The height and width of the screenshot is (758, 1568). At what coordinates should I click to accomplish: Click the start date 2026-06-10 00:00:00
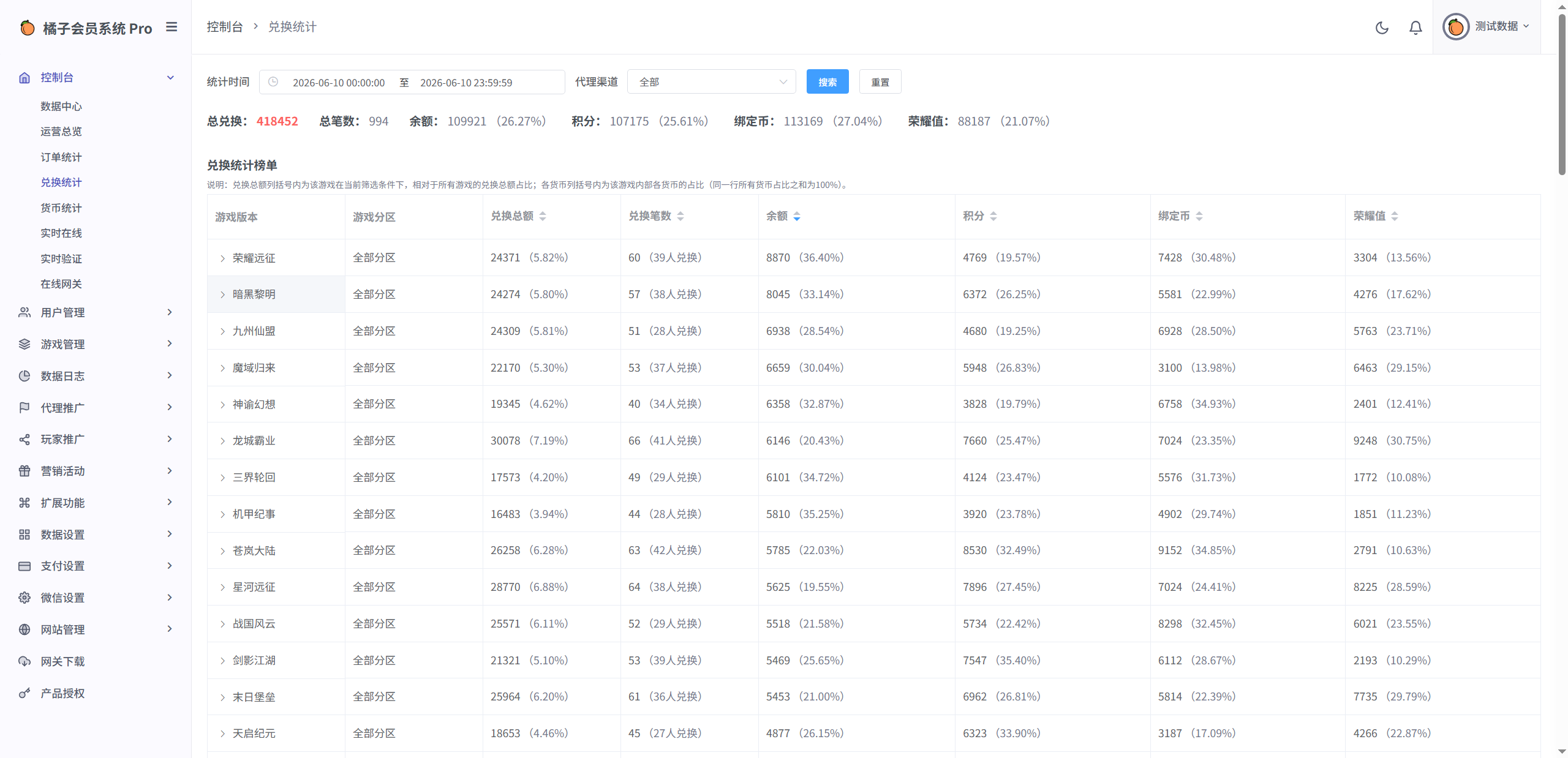click(339, 83)
